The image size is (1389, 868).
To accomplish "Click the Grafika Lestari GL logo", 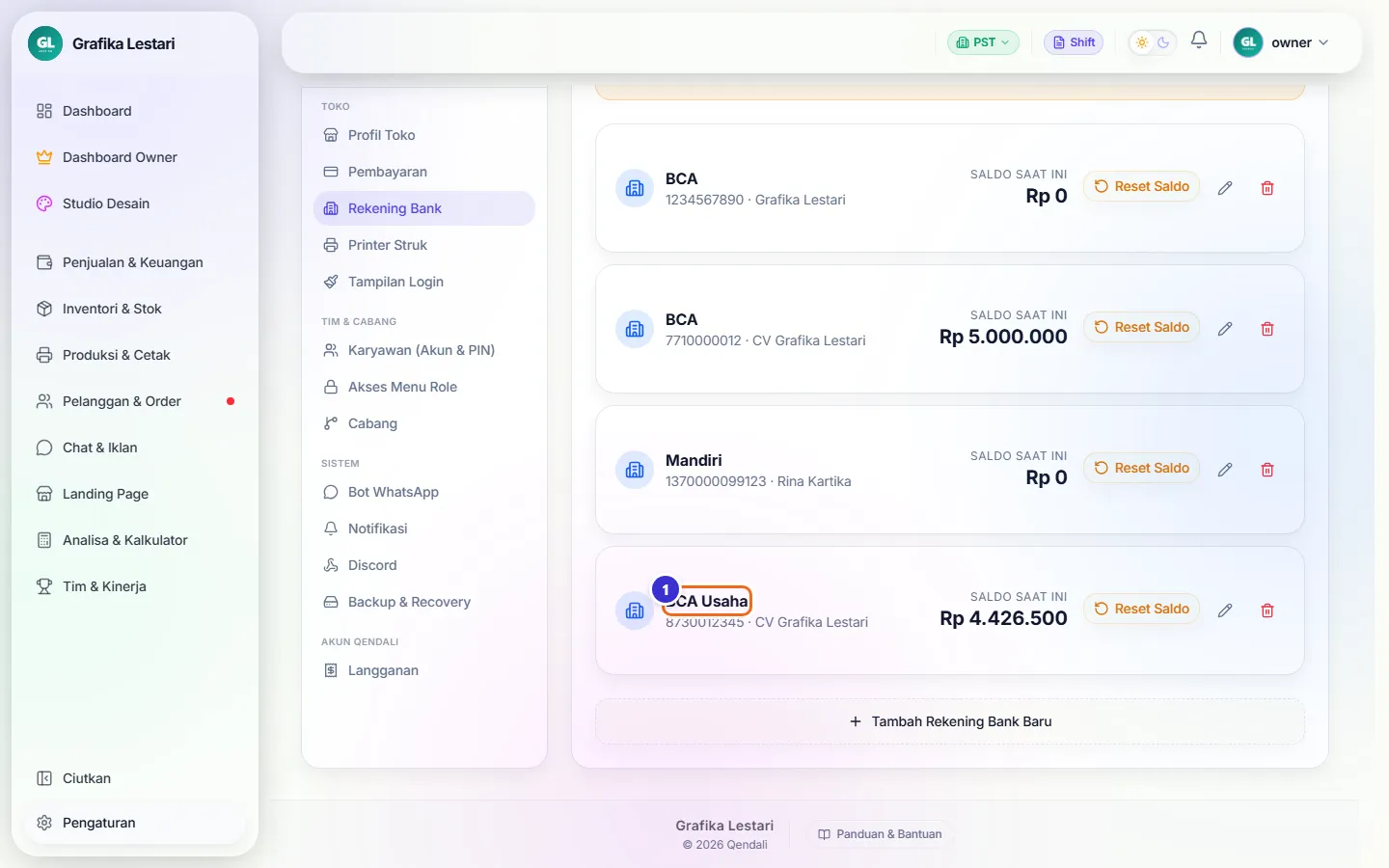I will point(45,43).
